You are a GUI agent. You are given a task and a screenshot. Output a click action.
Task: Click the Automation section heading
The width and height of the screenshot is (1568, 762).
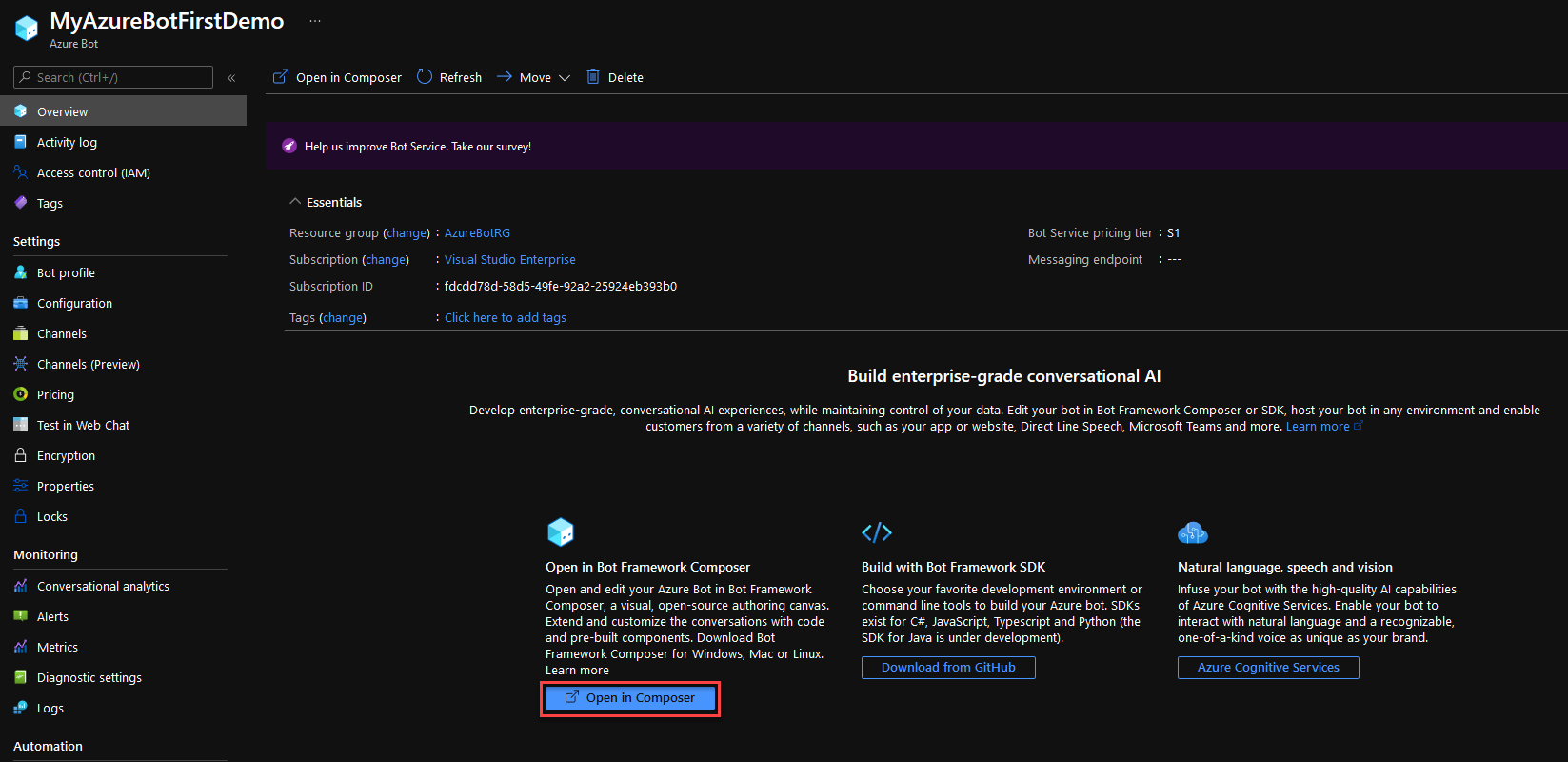click(x=48, y=746)
